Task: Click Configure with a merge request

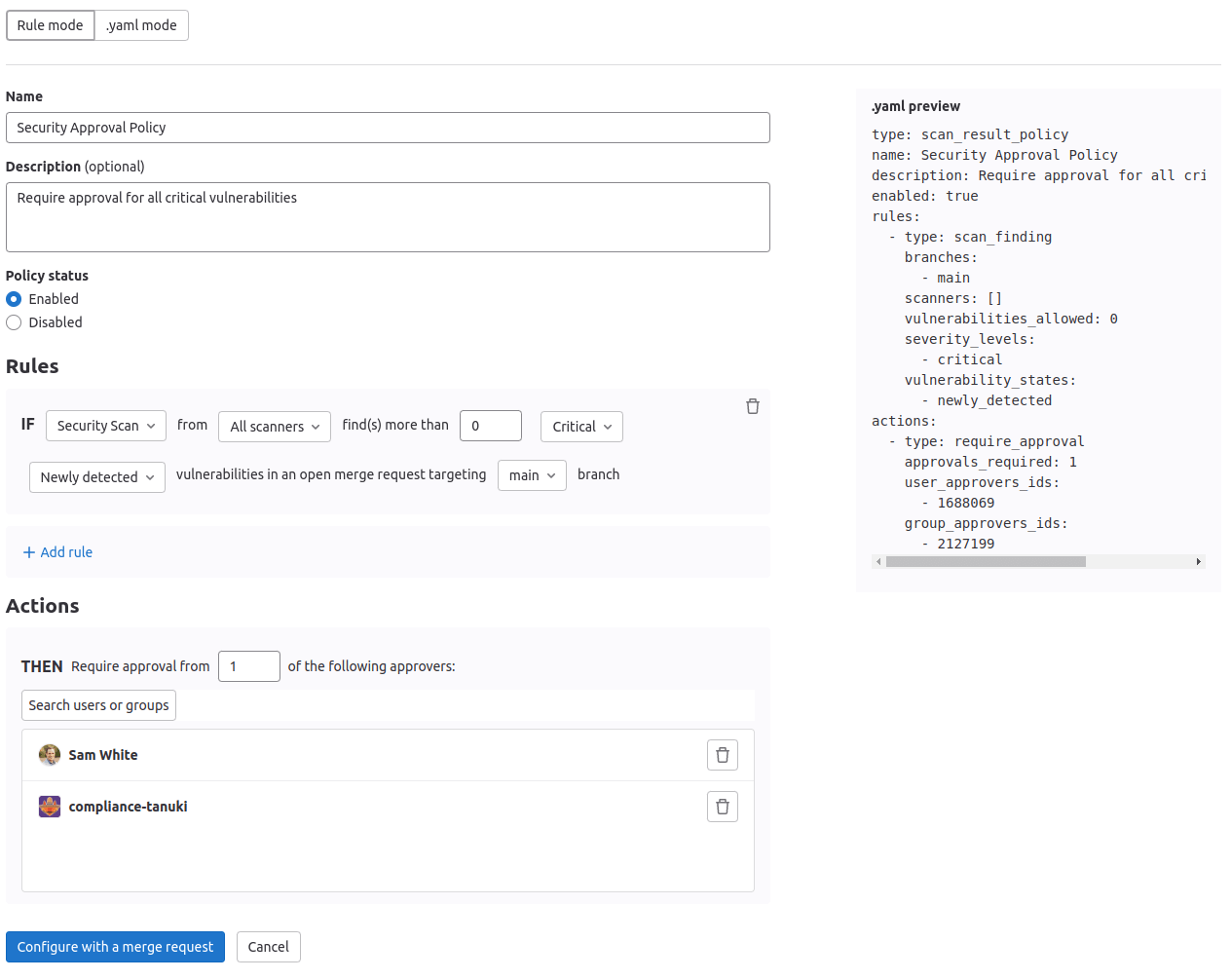Action: [x=115, y=947]
